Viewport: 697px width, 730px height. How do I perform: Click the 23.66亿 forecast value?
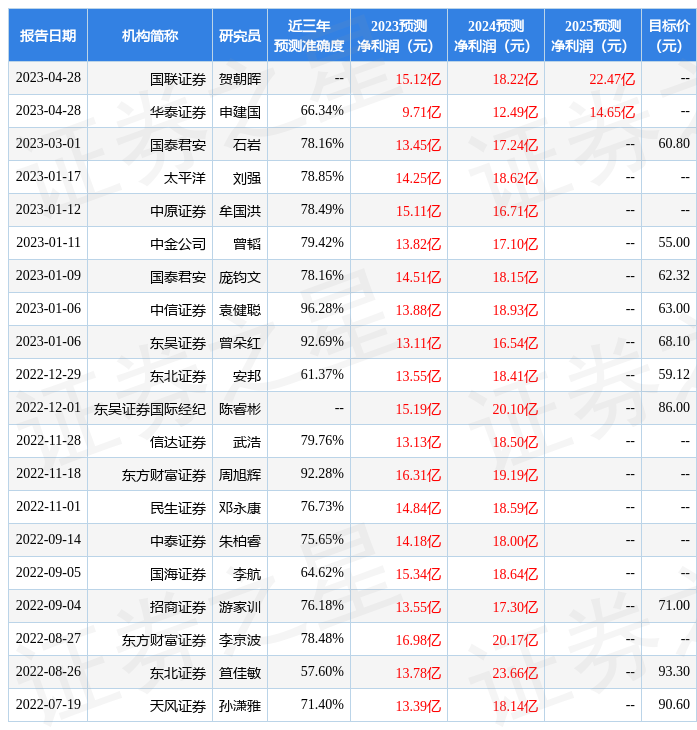pos(515,674)
